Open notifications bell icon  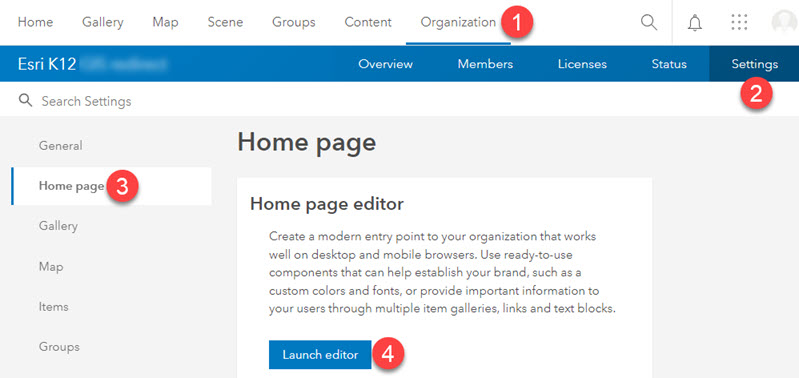click(x=695, y=23)
